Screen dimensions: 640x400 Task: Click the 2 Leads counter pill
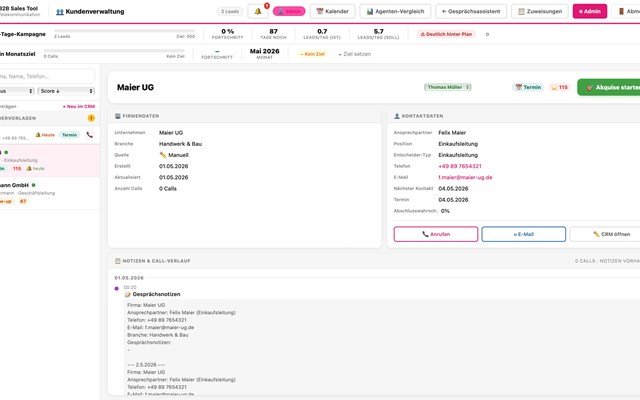[230, 11]
